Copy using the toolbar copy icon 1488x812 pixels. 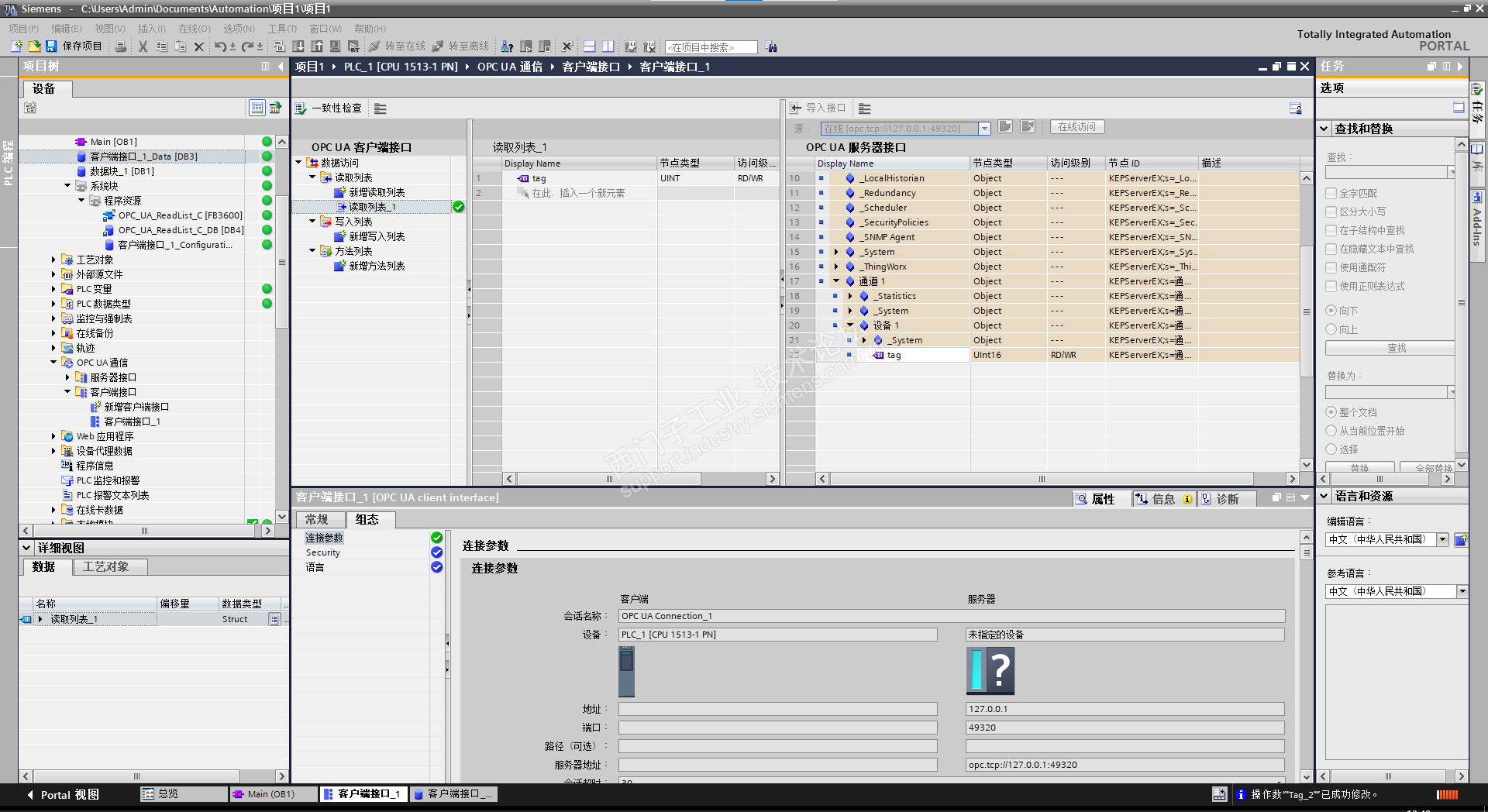[x=161, y=46]
